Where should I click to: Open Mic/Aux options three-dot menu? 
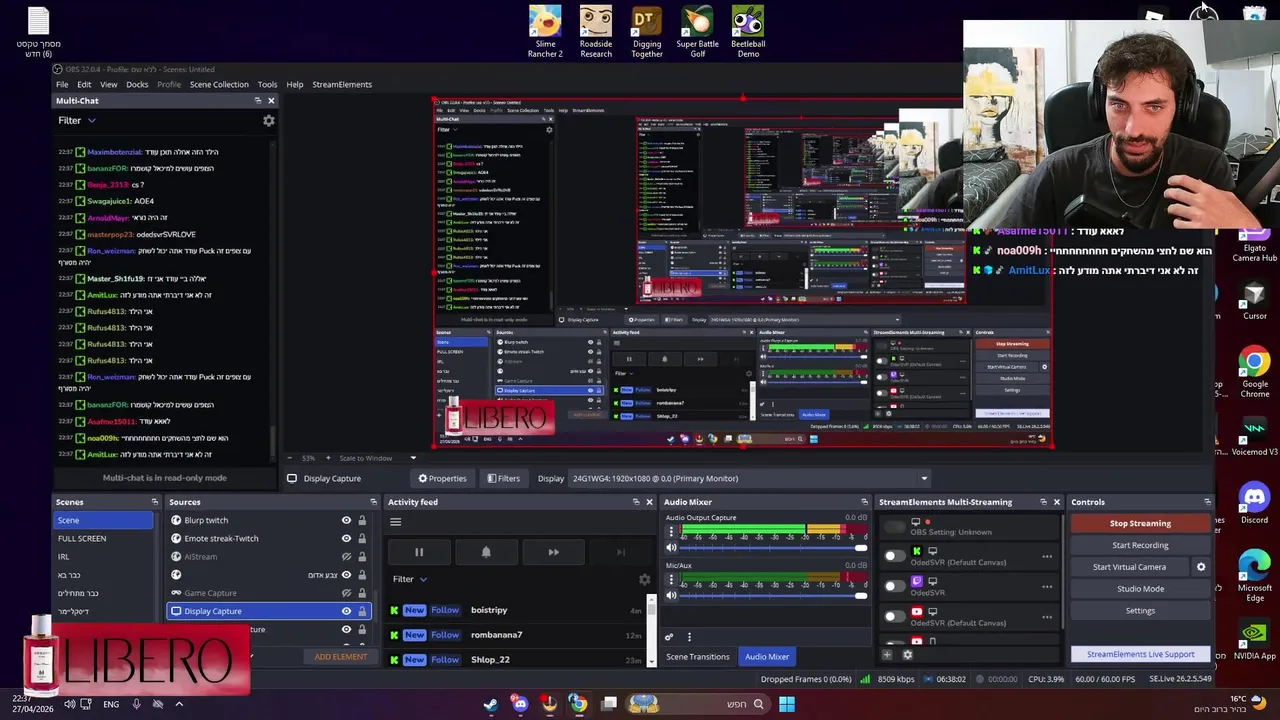coord(671,579)
